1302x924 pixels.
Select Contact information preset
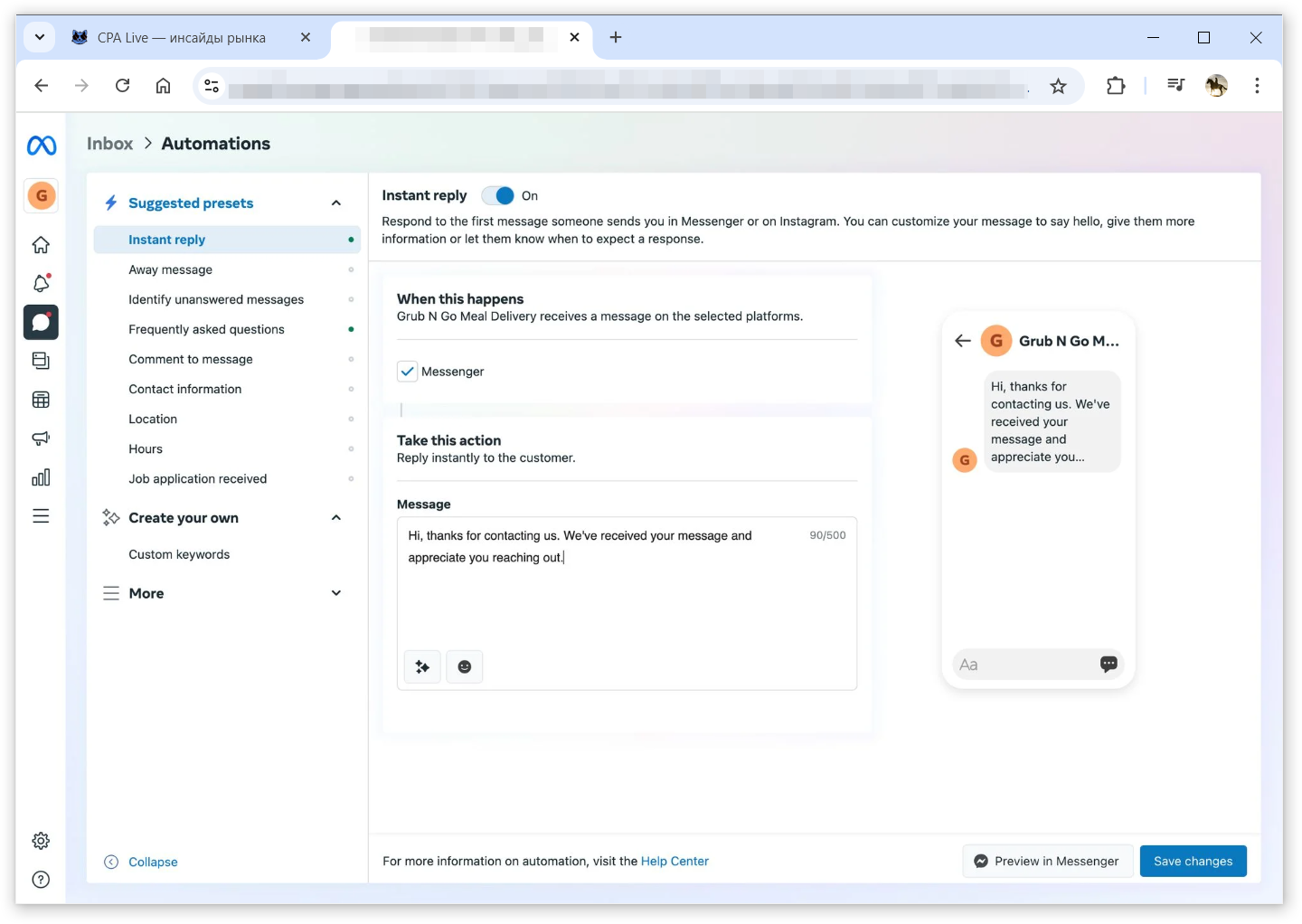227,389
